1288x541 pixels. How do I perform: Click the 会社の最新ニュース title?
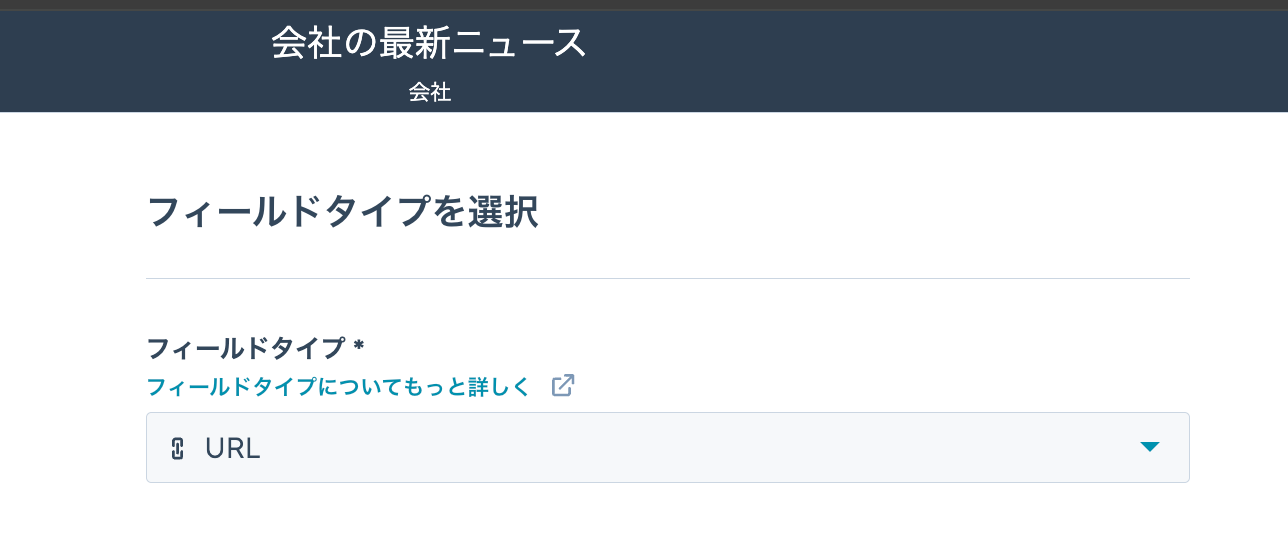429,43
